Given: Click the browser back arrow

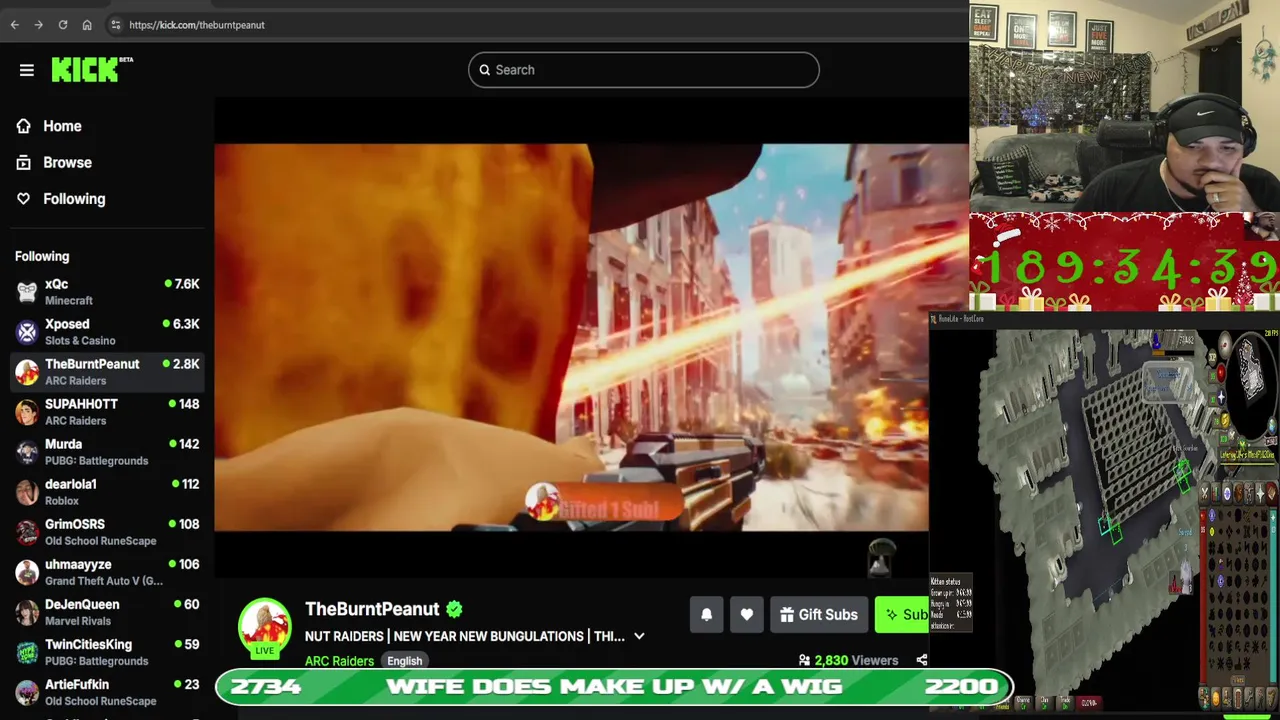Looking at the screenshot, I should coord(15,25).
